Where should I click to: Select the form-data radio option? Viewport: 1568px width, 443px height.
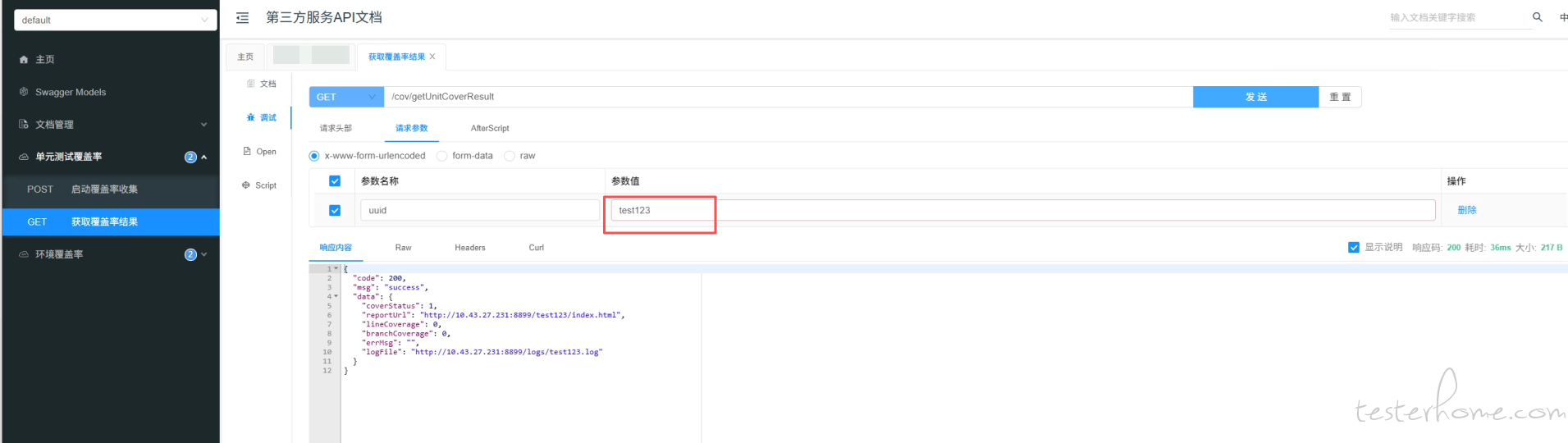tap(442, 156)
